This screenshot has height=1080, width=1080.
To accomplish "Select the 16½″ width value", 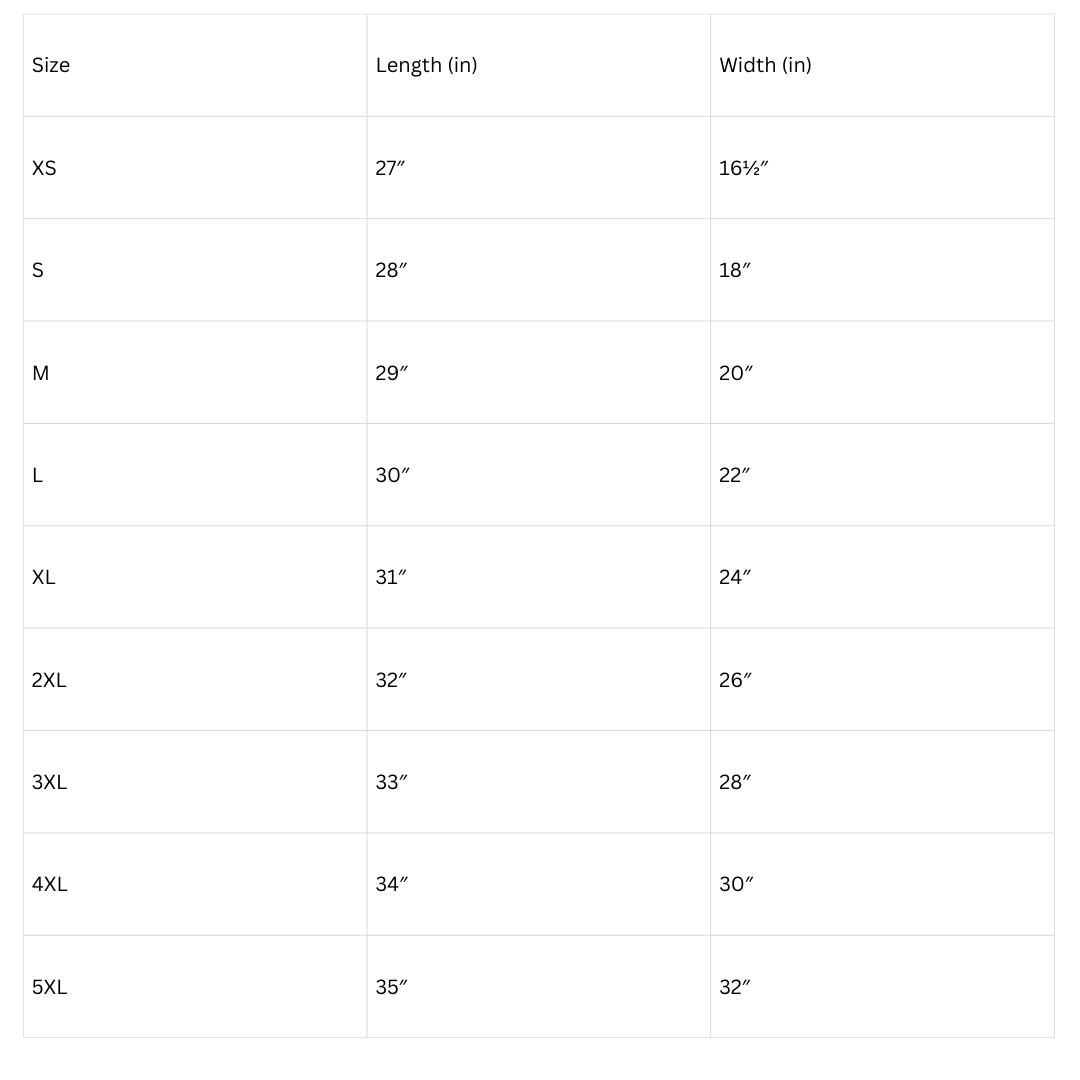I will coord(743,168).
